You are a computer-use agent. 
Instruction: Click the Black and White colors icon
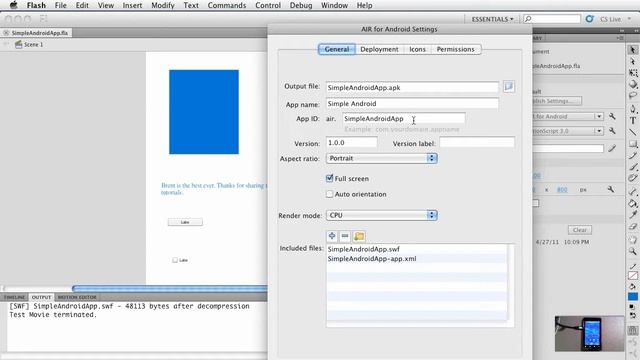(632, 307)
